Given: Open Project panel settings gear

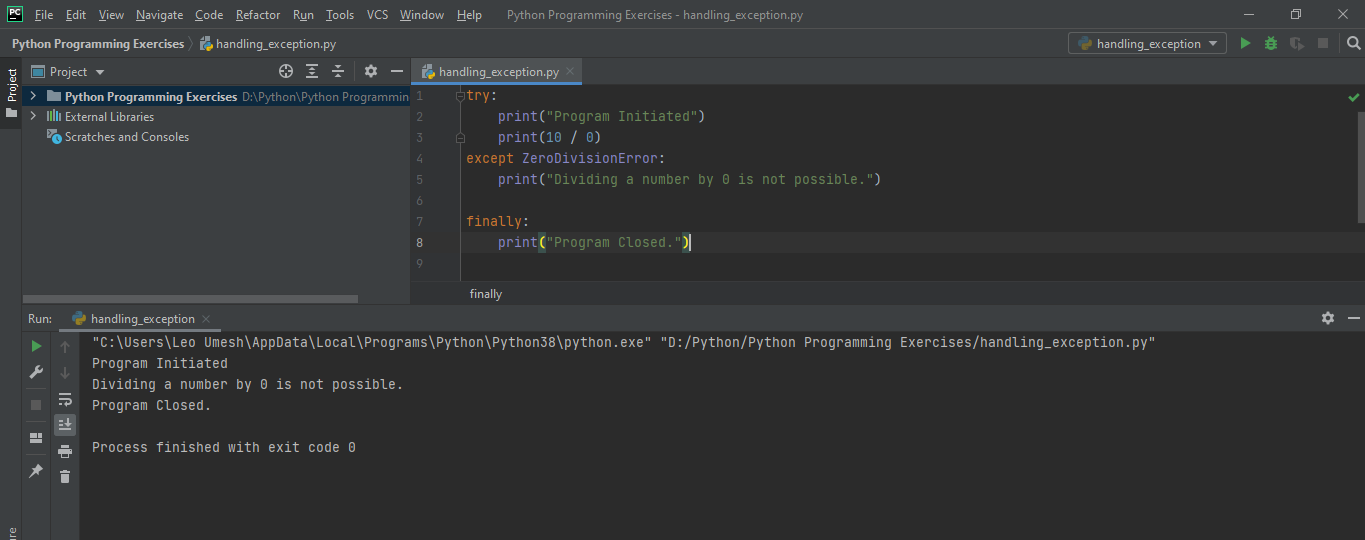Looking at the screenshot, I should (371, 71).
